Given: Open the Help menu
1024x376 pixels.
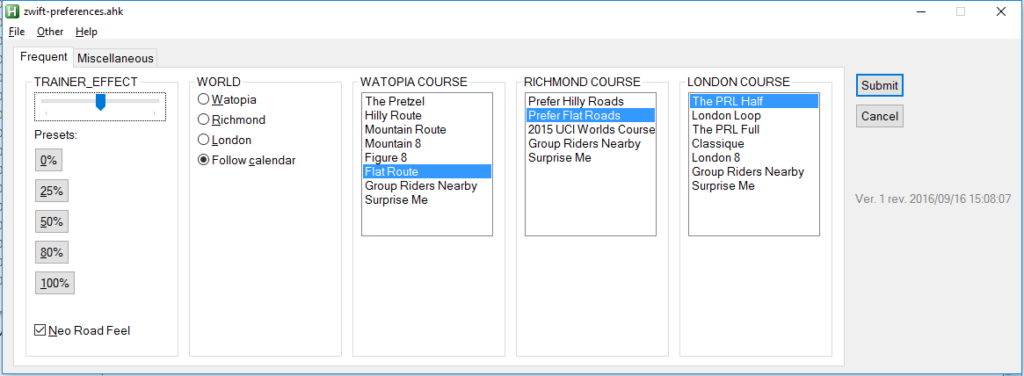Looking at the screenshot, I should pos(86,32).
